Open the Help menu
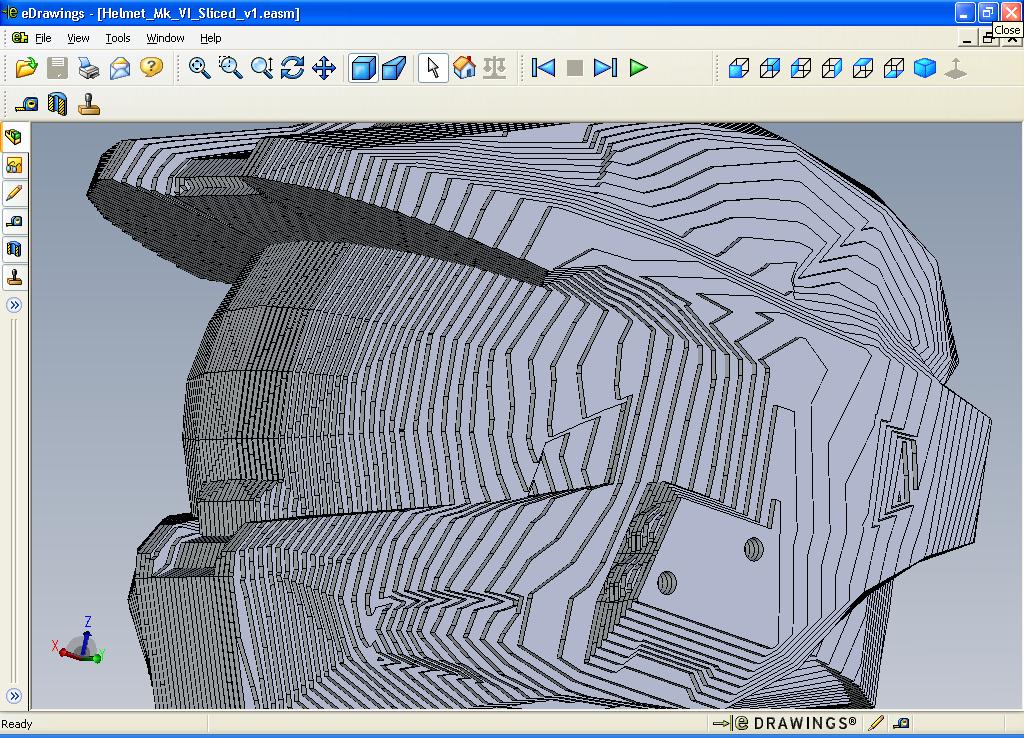This screenshot has height=738, width=1024. pos(210,38)
